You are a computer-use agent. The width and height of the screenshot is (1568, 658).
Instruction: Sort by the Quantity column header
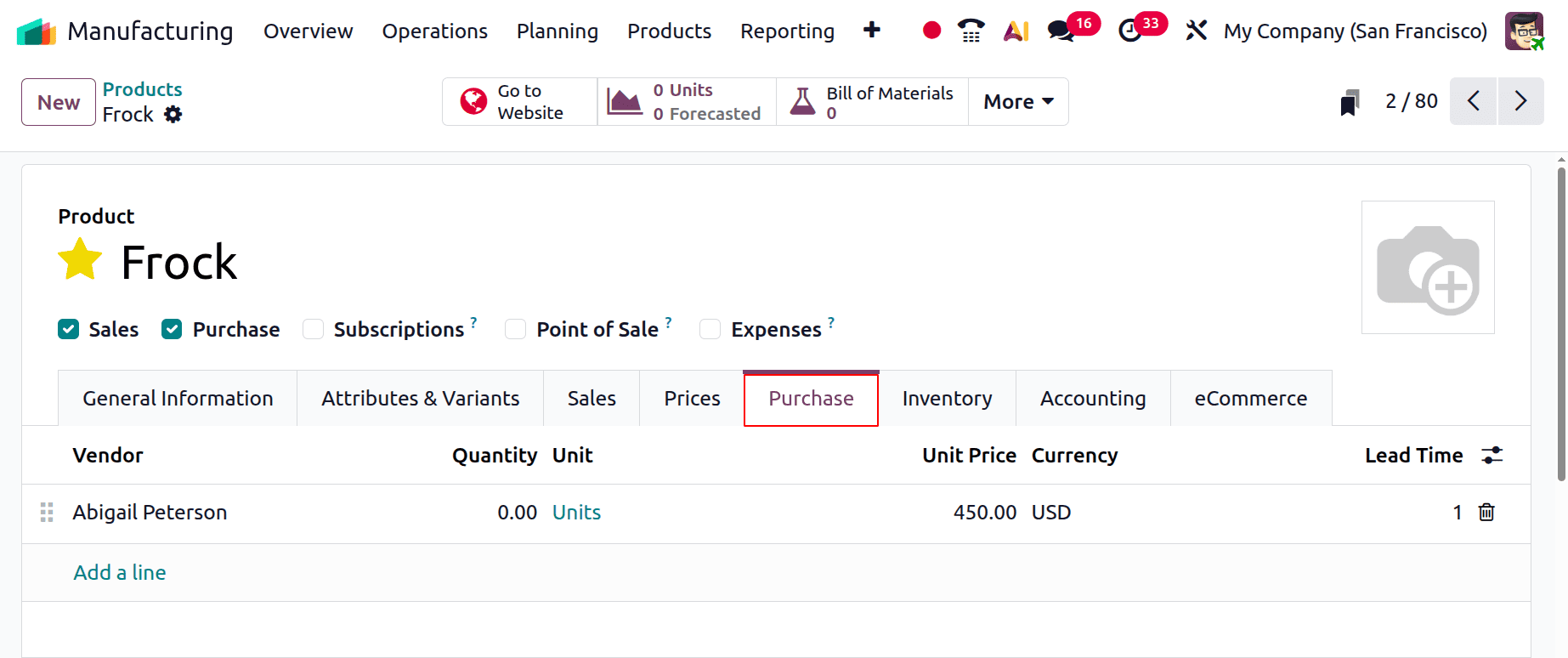[495, 456]
